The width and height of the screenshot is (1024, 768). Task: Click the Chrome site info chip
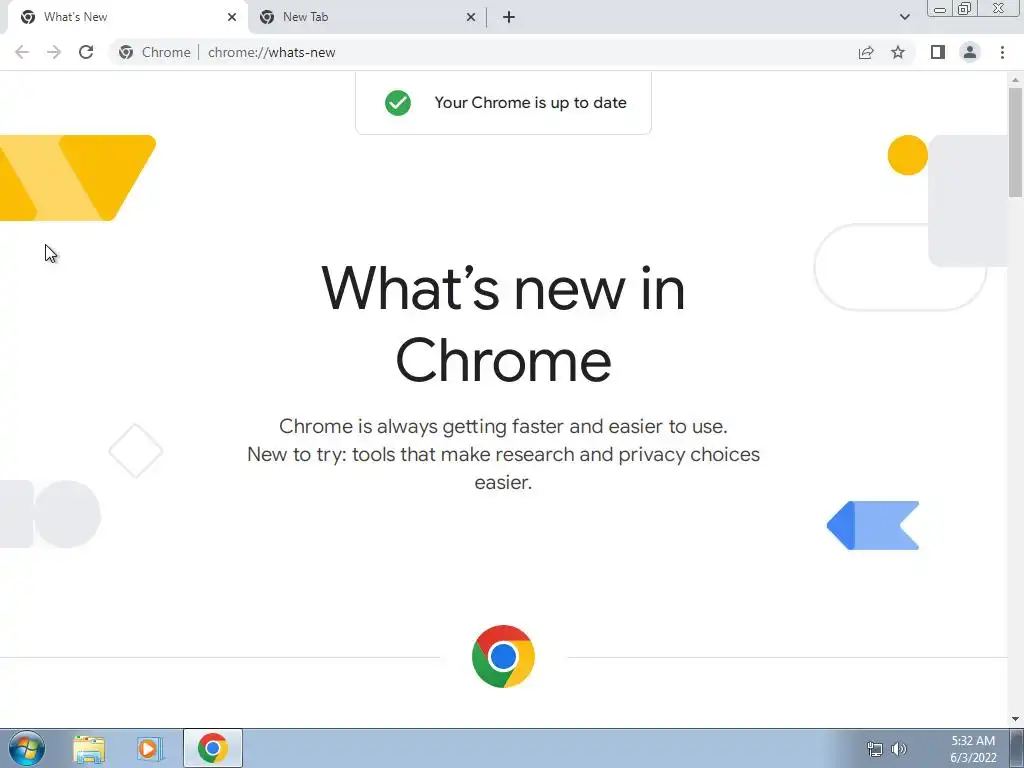(x=155, y=52)
